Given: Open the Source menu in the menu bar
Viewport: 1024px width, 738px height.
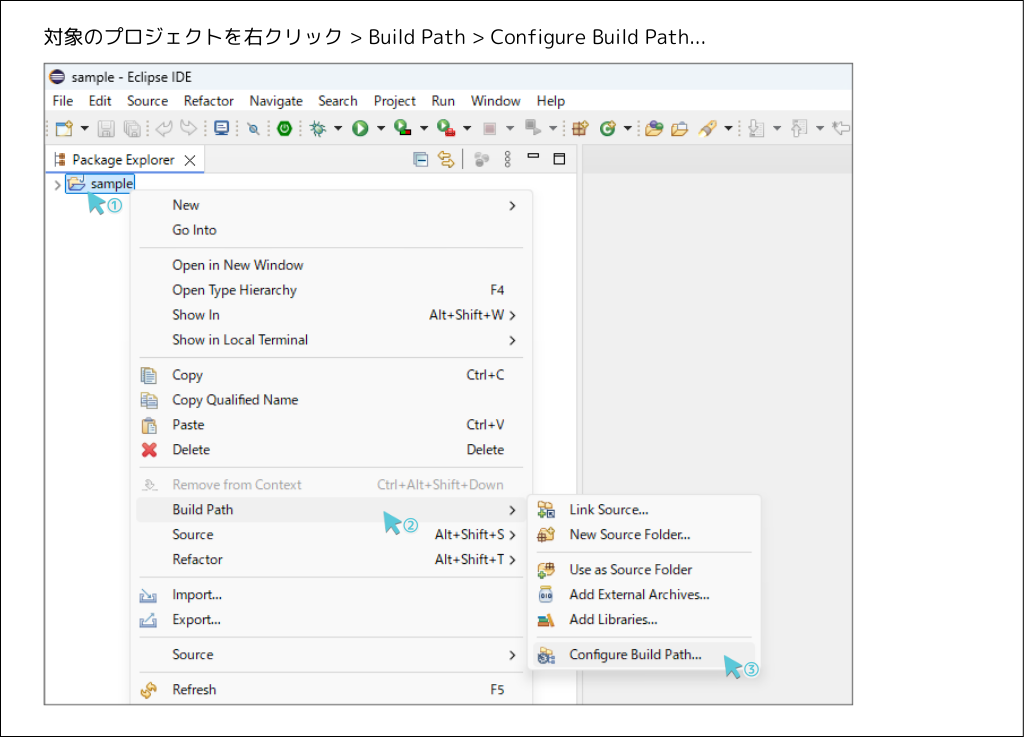Looking at the screenshot, I should tap(148, 101).
